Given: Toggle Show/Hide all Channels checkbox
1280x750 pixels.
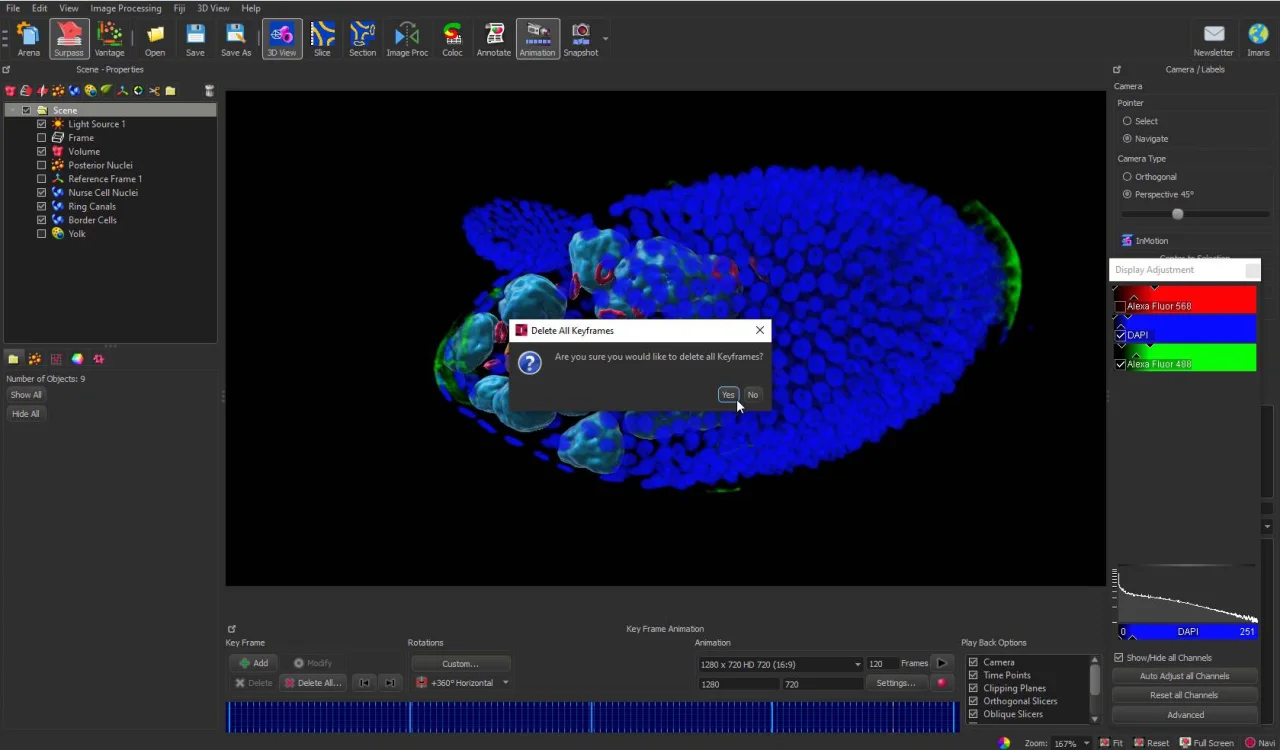Looking at the screenshot, I should tap(1119, 658).
